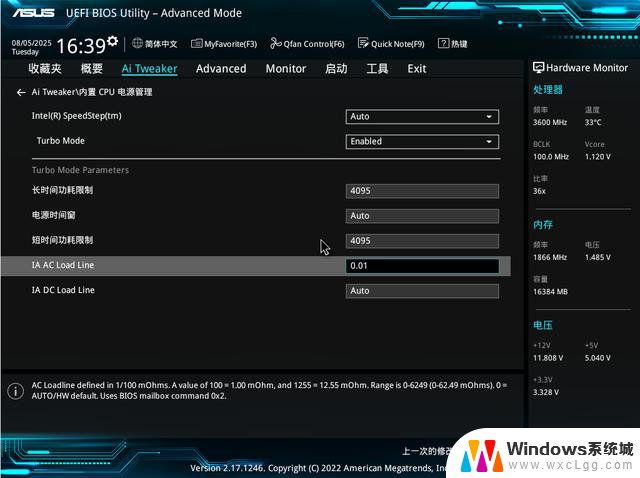Click the 1.485 V memory voltage value

click(598, 257)
